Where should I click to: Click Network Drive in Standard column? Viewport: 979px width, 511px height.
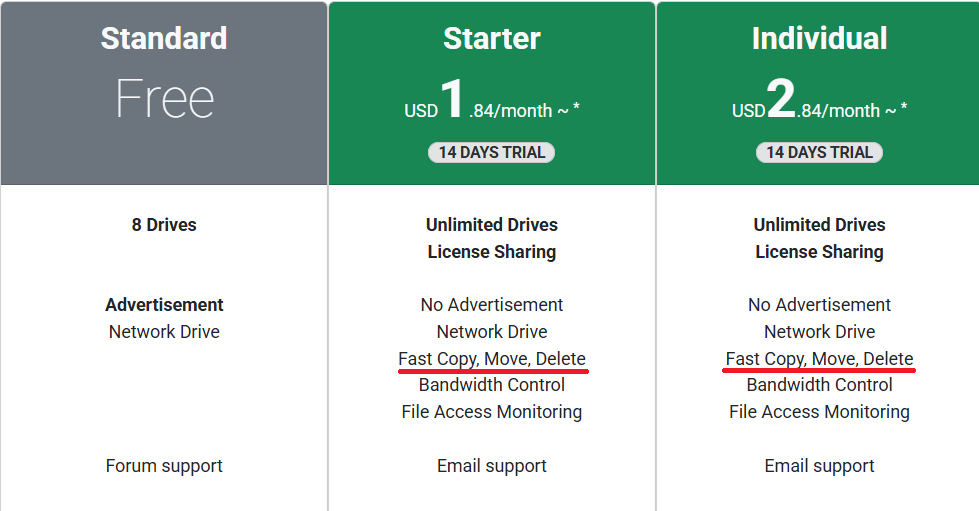[x=164, y=332]
